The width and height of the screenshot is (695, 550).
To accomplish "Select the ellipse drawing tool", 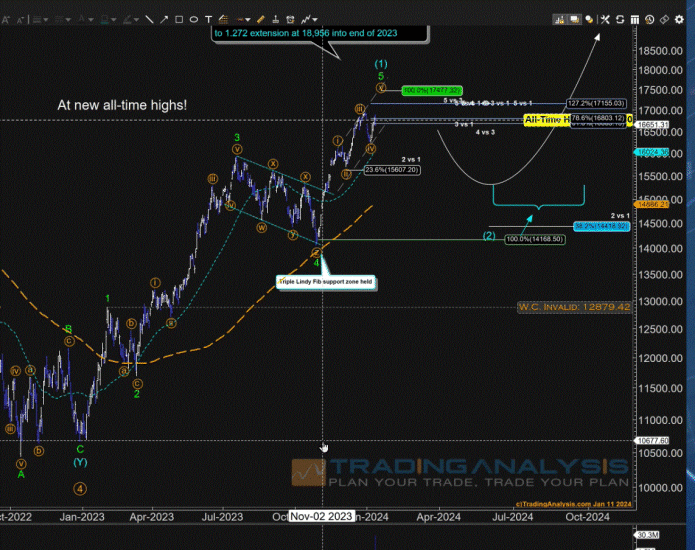I will coord(193,19).
